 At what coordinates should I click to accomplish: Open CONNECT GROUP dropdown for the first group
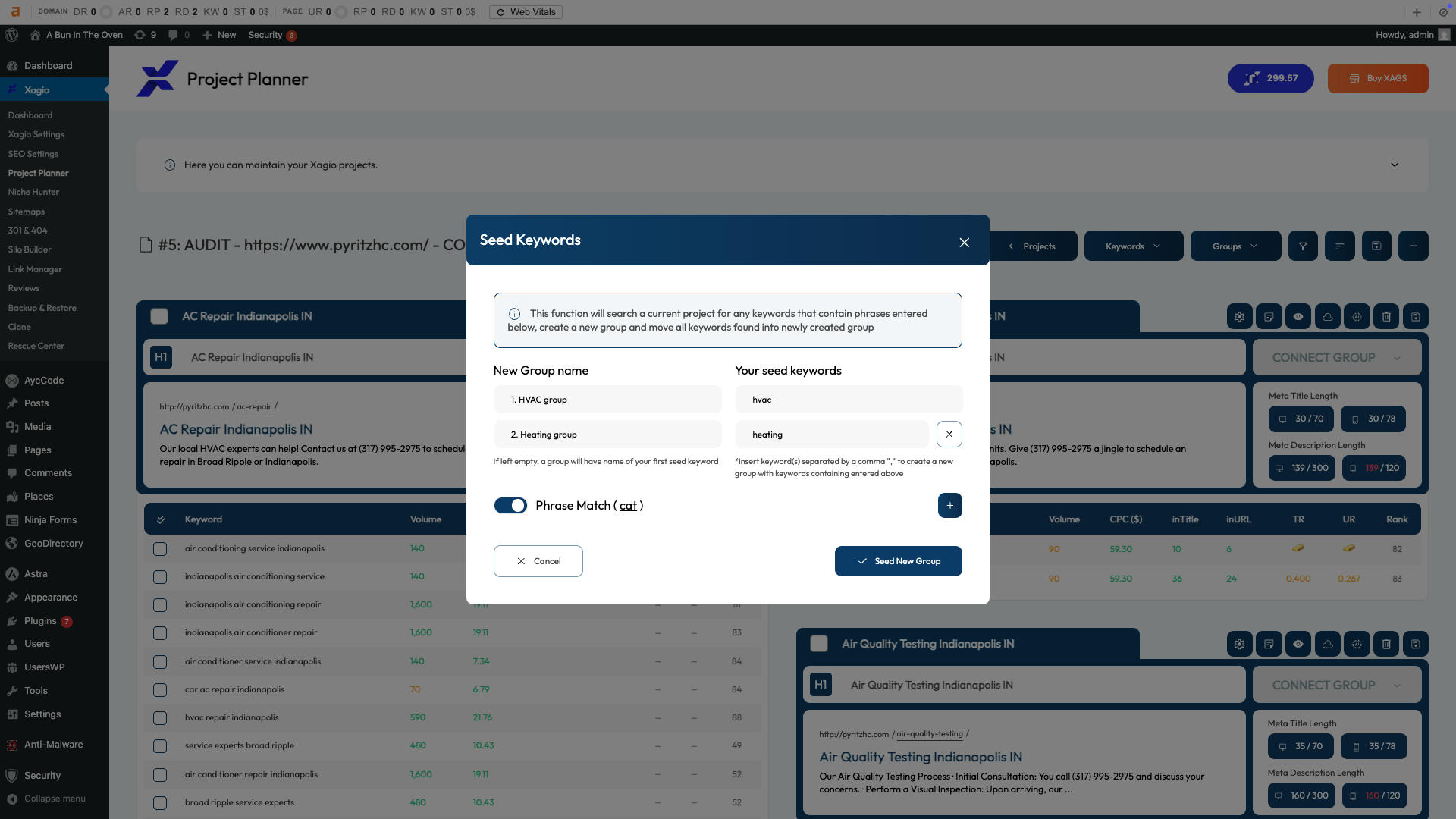coord(1336,358)
